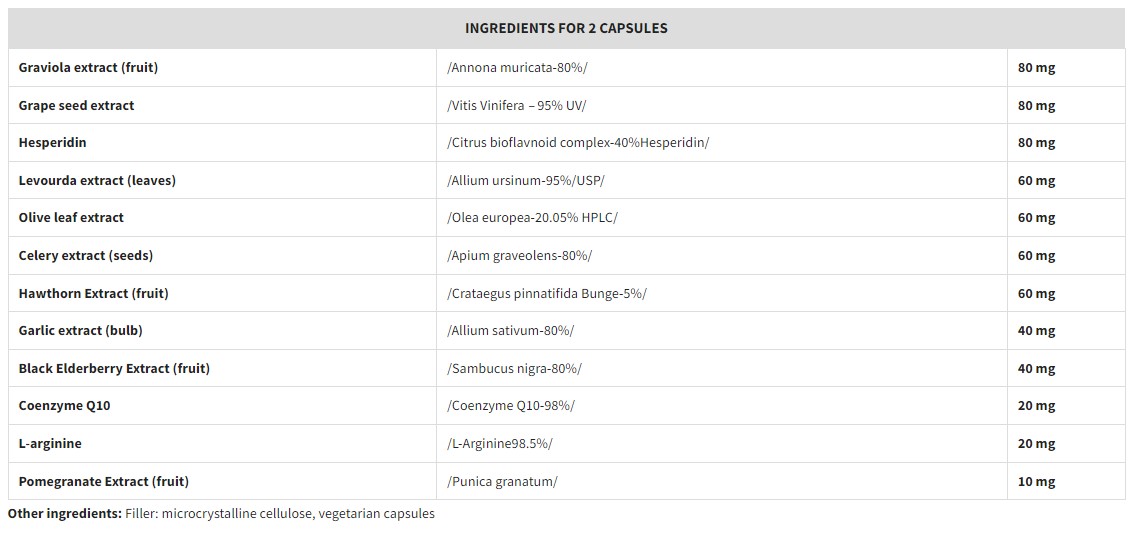The height and width of the screenshot is (543, 1135).
Task: Select the '/Olea europea-20.05% HPLC/' cell
Action: [532, 218]
